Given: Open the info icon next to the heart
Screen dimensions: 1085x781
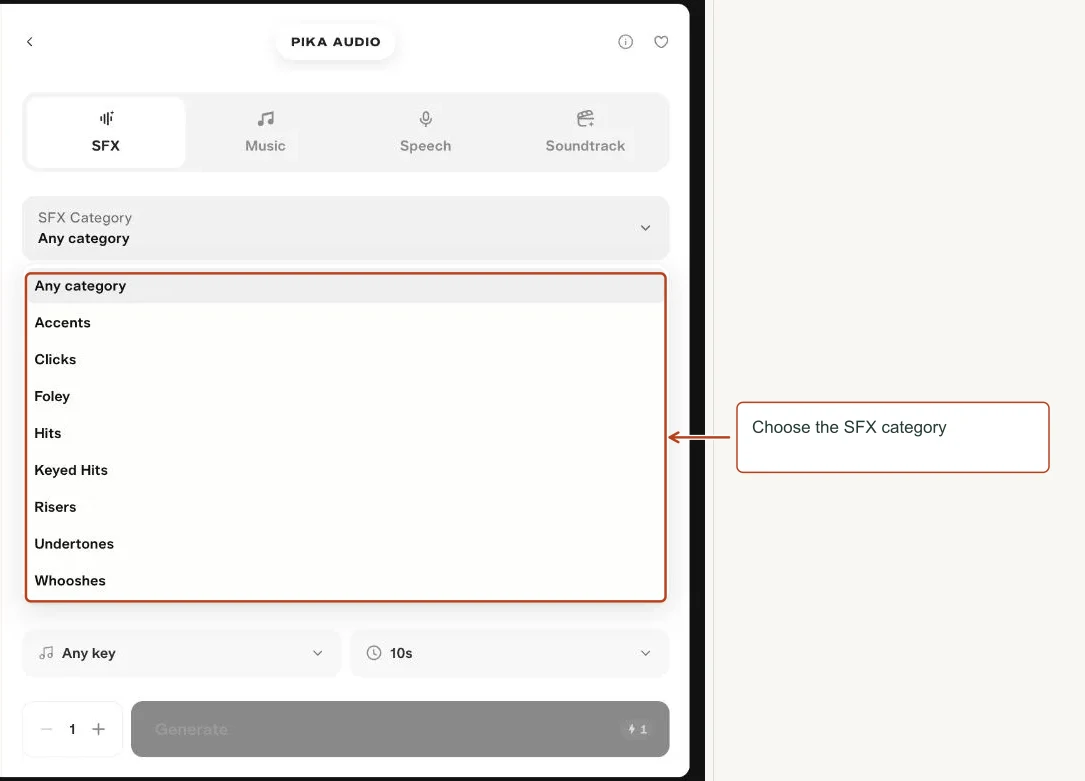Looking at the screenshot, I should (x=625, y=42).
